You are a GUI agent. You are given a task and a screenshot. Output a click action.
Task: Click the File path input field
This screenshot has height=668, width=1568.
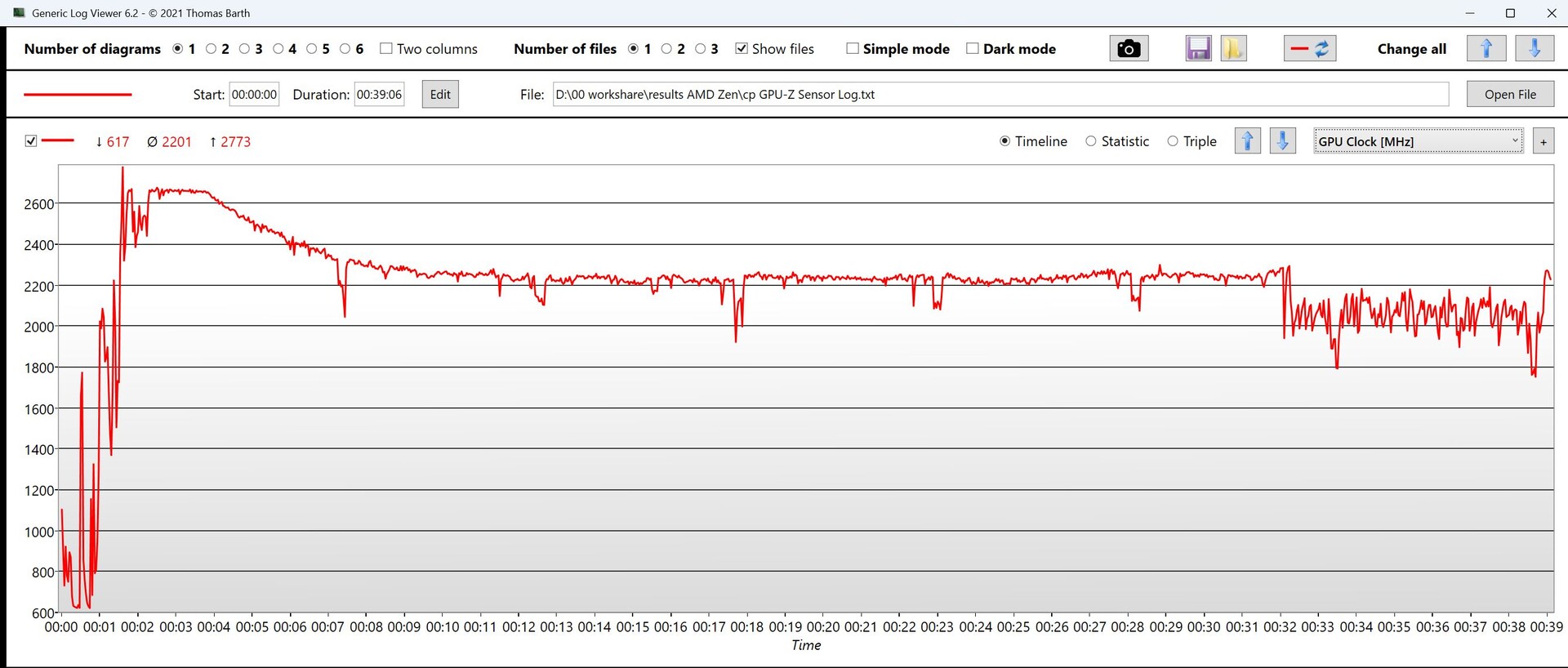[1000, 95]
